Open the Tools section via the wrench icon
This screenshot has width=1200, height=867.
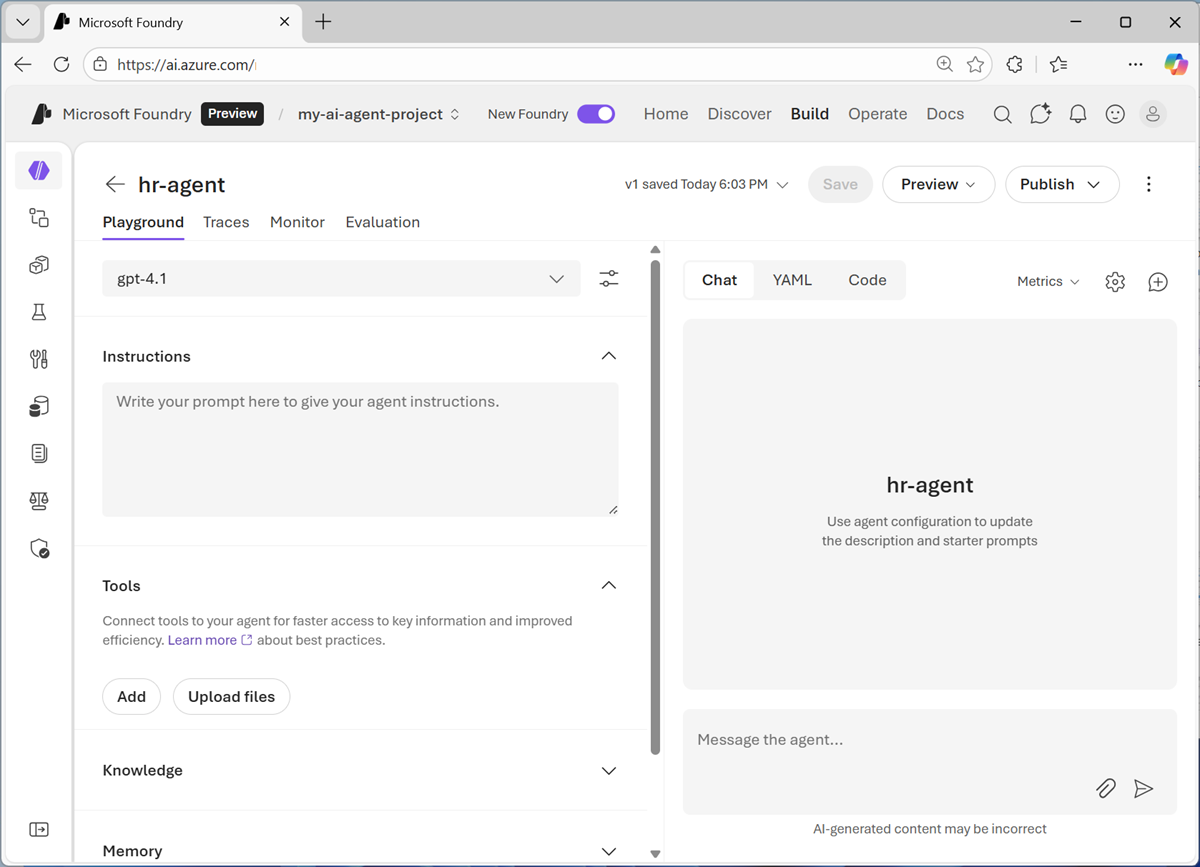coord(39,359)
